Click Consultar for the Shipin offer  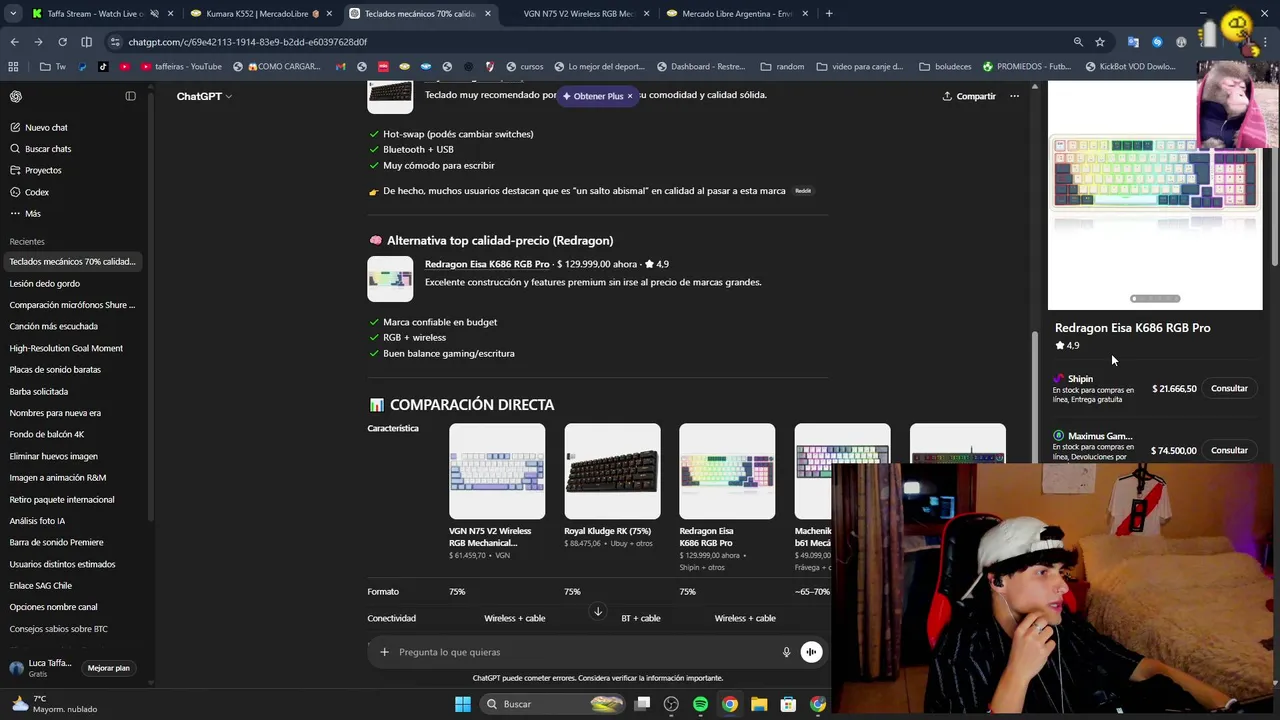[x=1229, y=388]
